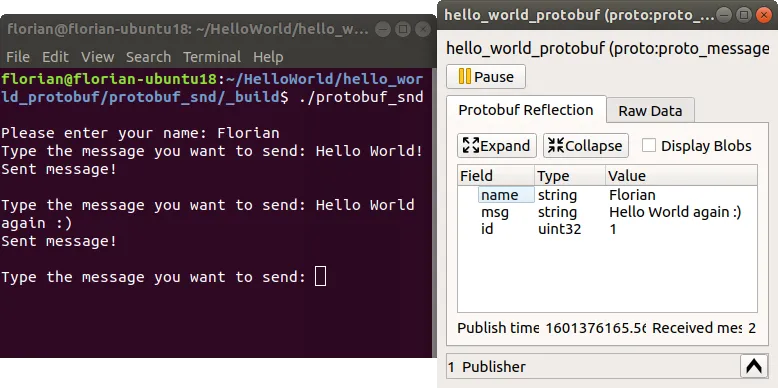Viewport: 778px width, 388px height.
Task: Toggle the Publisher section arrow
Action: coord(753,367)
